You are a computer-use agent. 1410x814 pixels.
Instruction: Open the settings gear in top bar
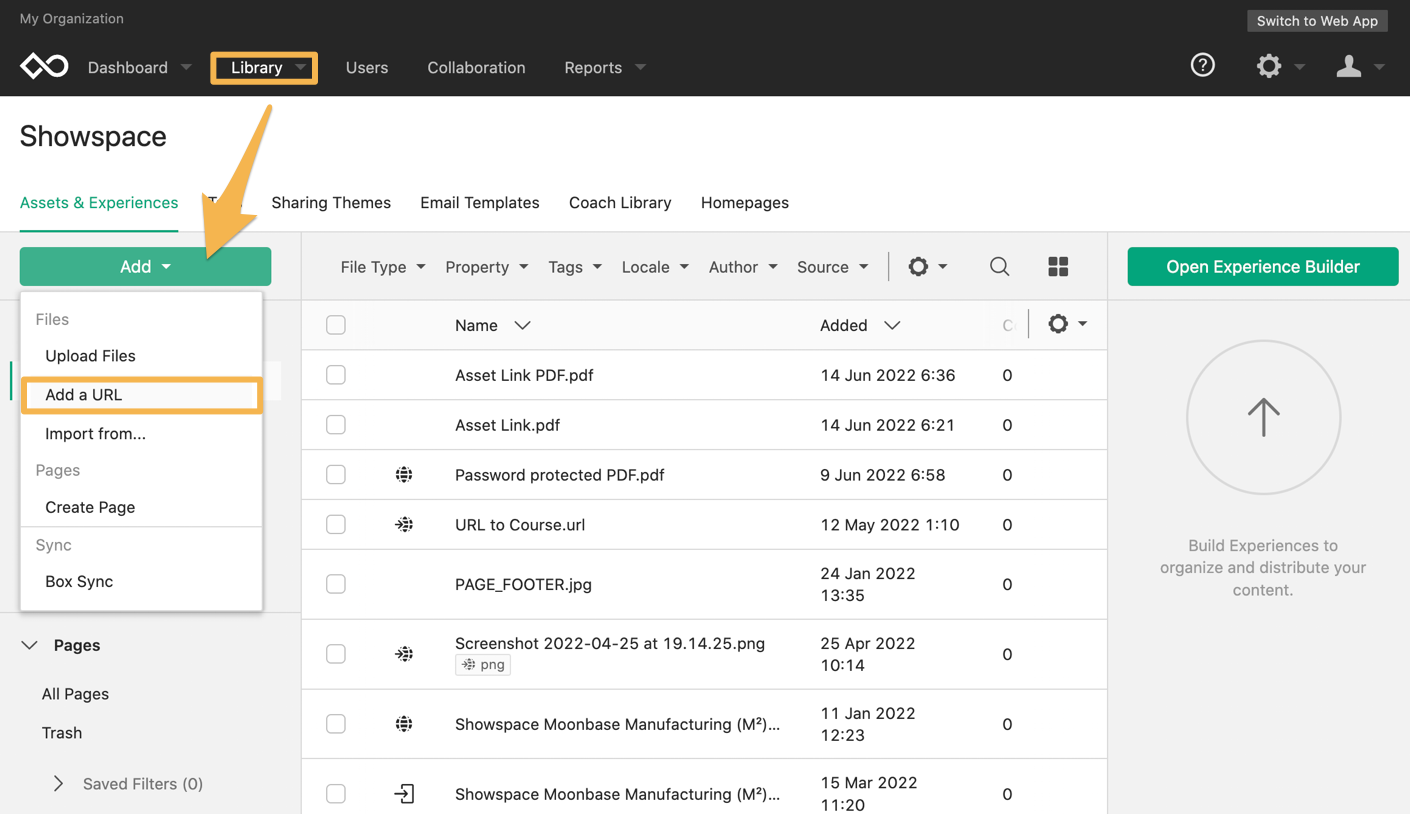tap(1269, 67)
